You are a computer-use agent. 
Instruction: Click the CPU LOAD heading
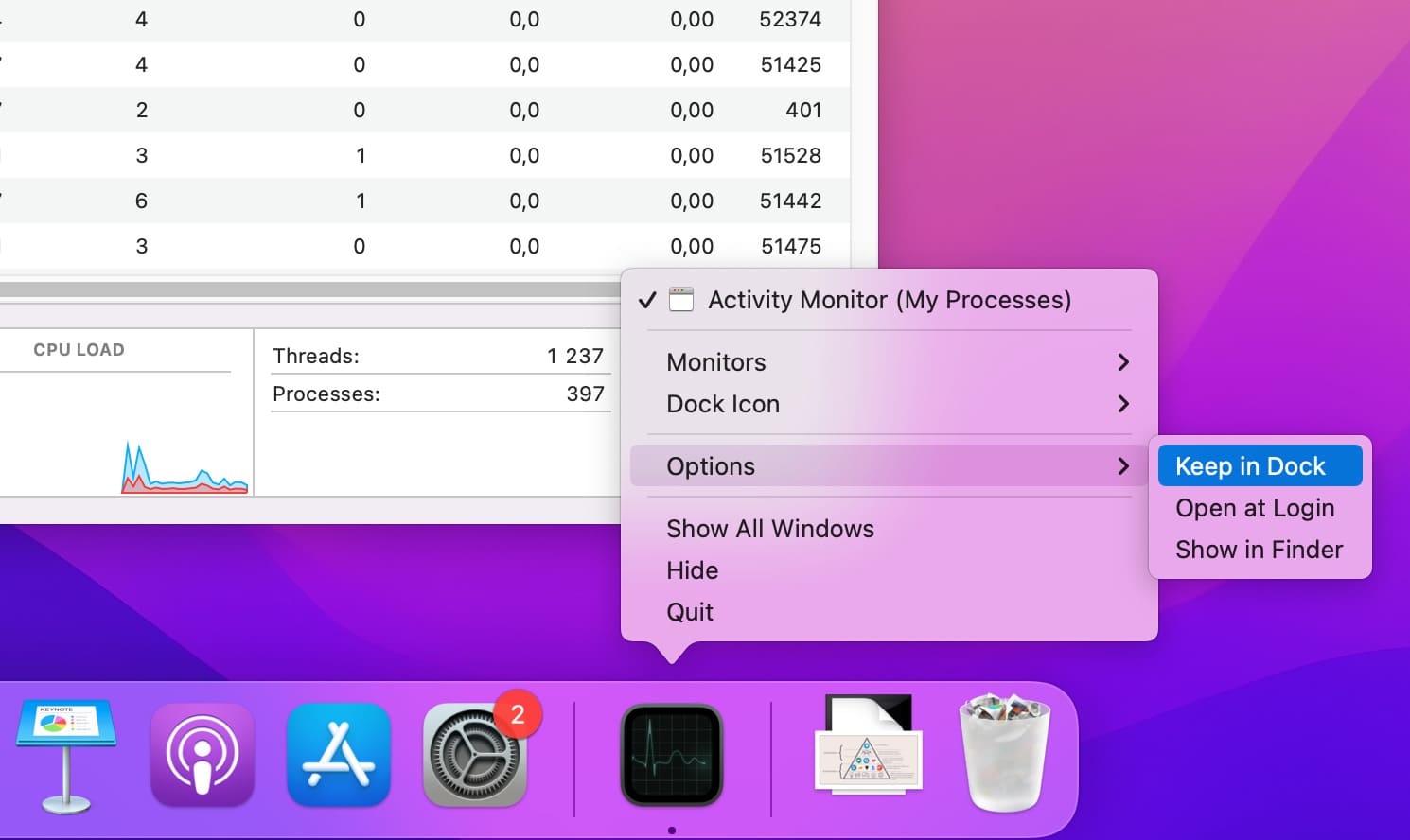[x=79, y=350]
